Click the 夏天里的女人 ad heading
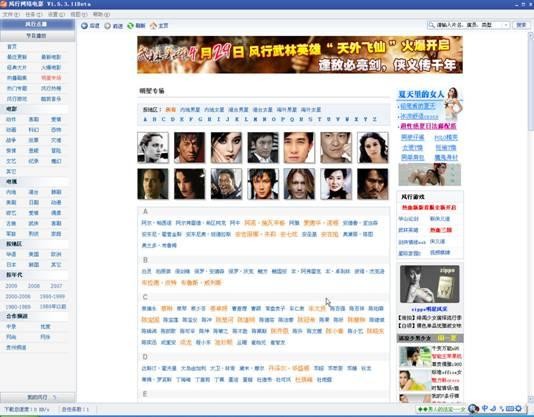 coord(421,94)
